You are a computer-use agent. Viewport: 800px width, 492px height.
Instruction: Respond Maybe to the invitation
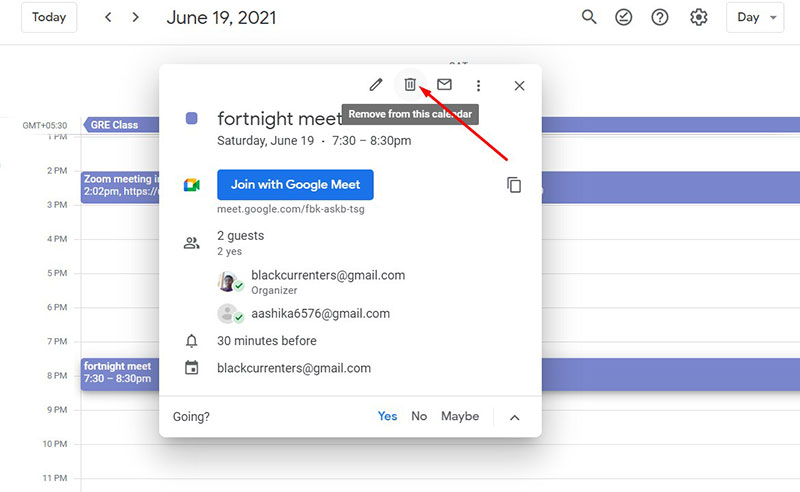(460, 416)
